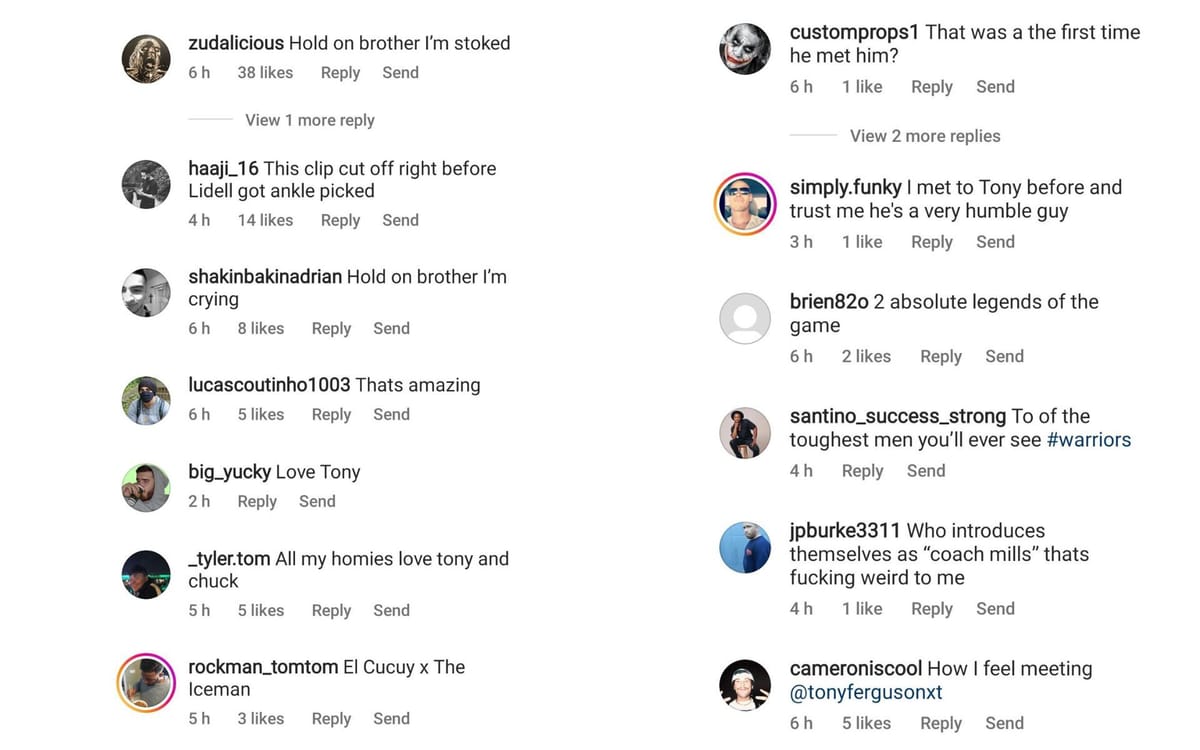Screen dimensions: 1200x750
Task: View the 38 likes on zudalicious's comment
Action: (265, 72)
